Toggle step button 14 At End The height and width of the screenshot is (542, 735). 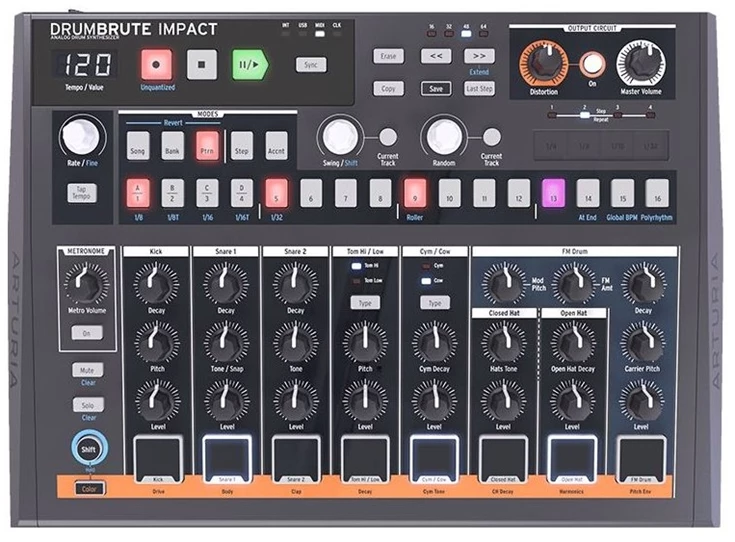point(588,193)
